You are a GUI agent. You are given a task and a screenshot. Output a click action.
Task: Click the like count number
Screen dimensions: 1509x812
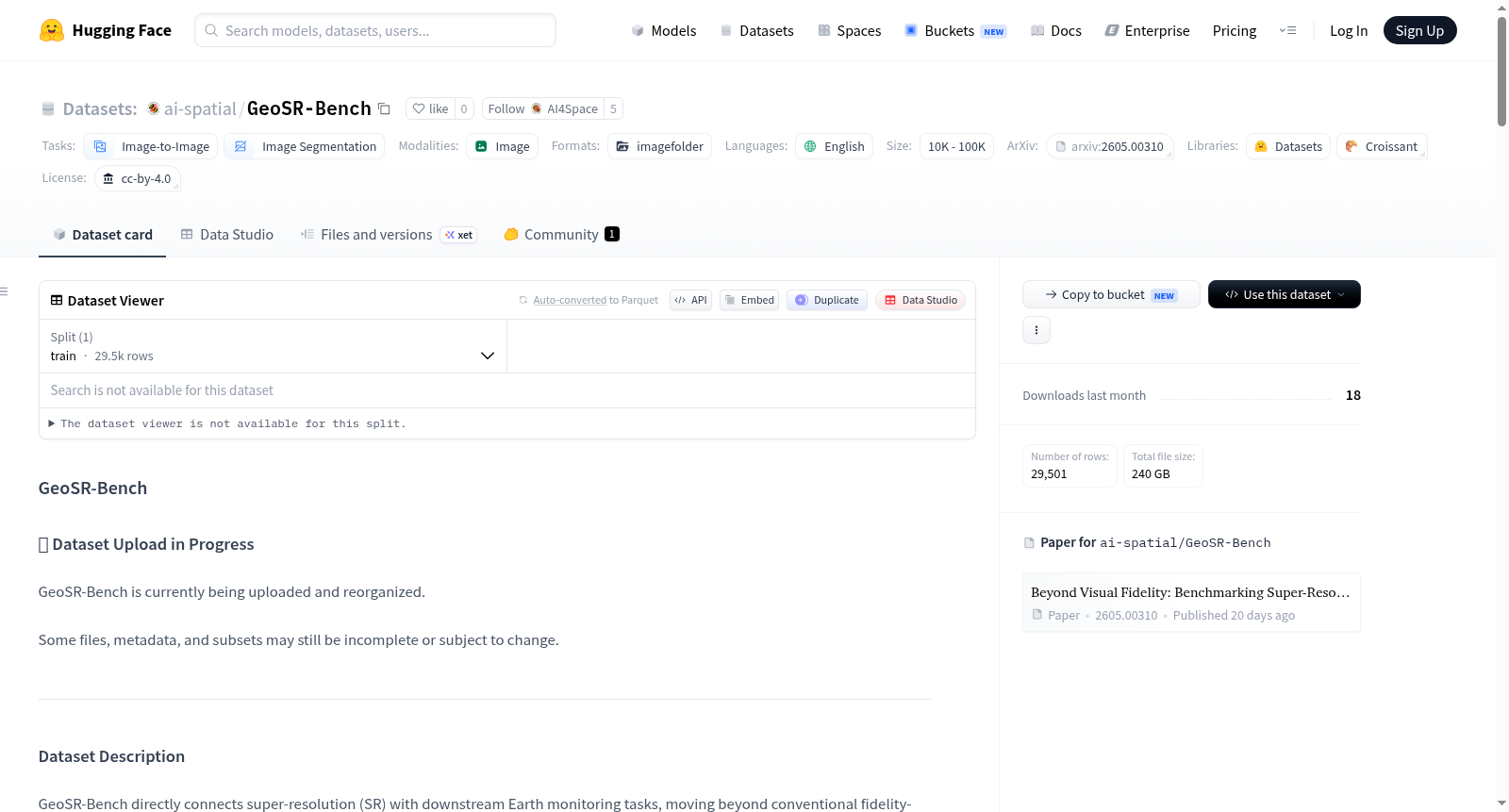tap(464, 108)
